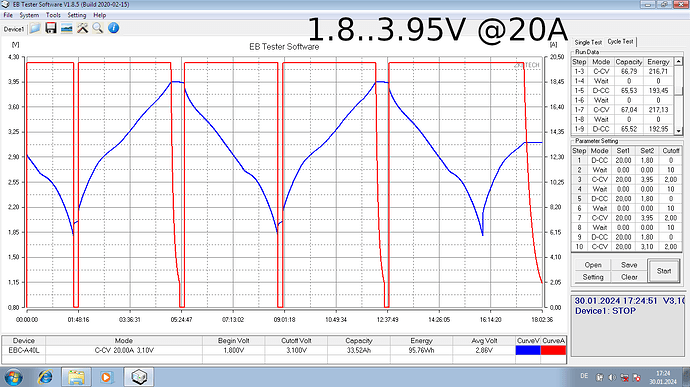This screenshot has height=387, width=690.
Task: Click energy value 216,71 in Run Data
Action: pyautogui.click(x=658, y=71)
